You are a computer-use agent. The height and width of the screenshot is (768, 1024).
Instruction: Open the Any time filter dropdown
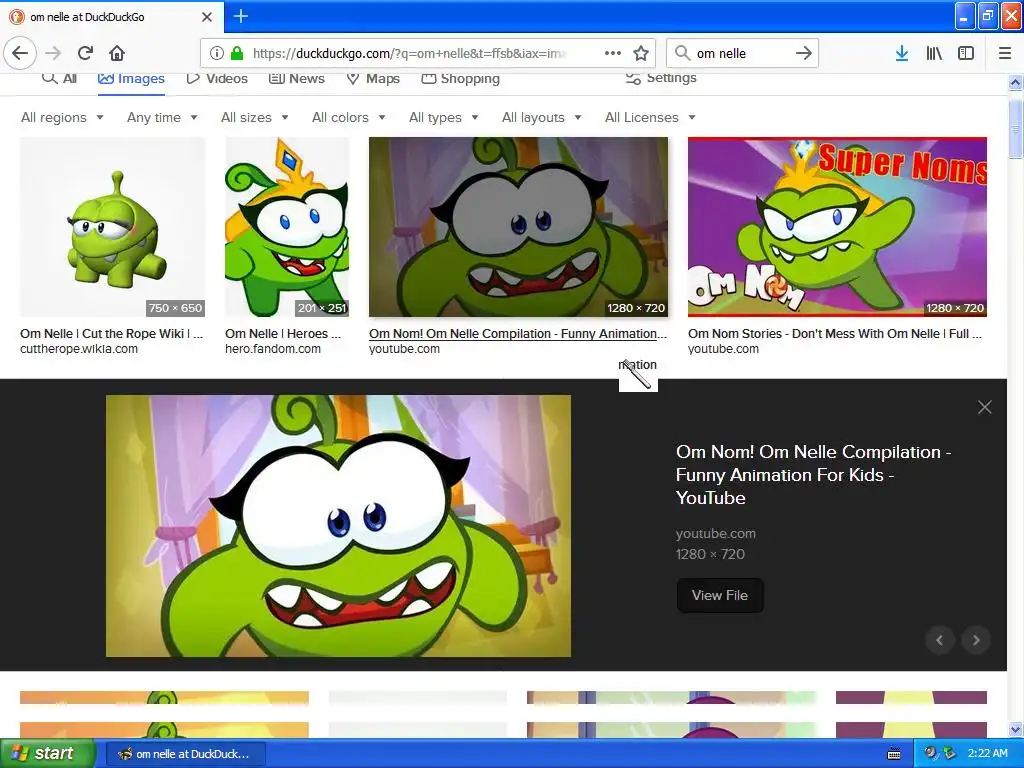click(162, 118)
